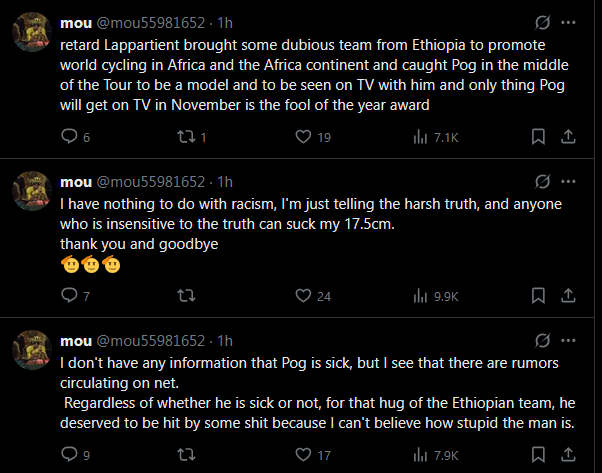Image resolution: width=602 pixels, height=473 pixels.
Task: Reply to the third tweet with 9 replies
Action: point(69,455)
